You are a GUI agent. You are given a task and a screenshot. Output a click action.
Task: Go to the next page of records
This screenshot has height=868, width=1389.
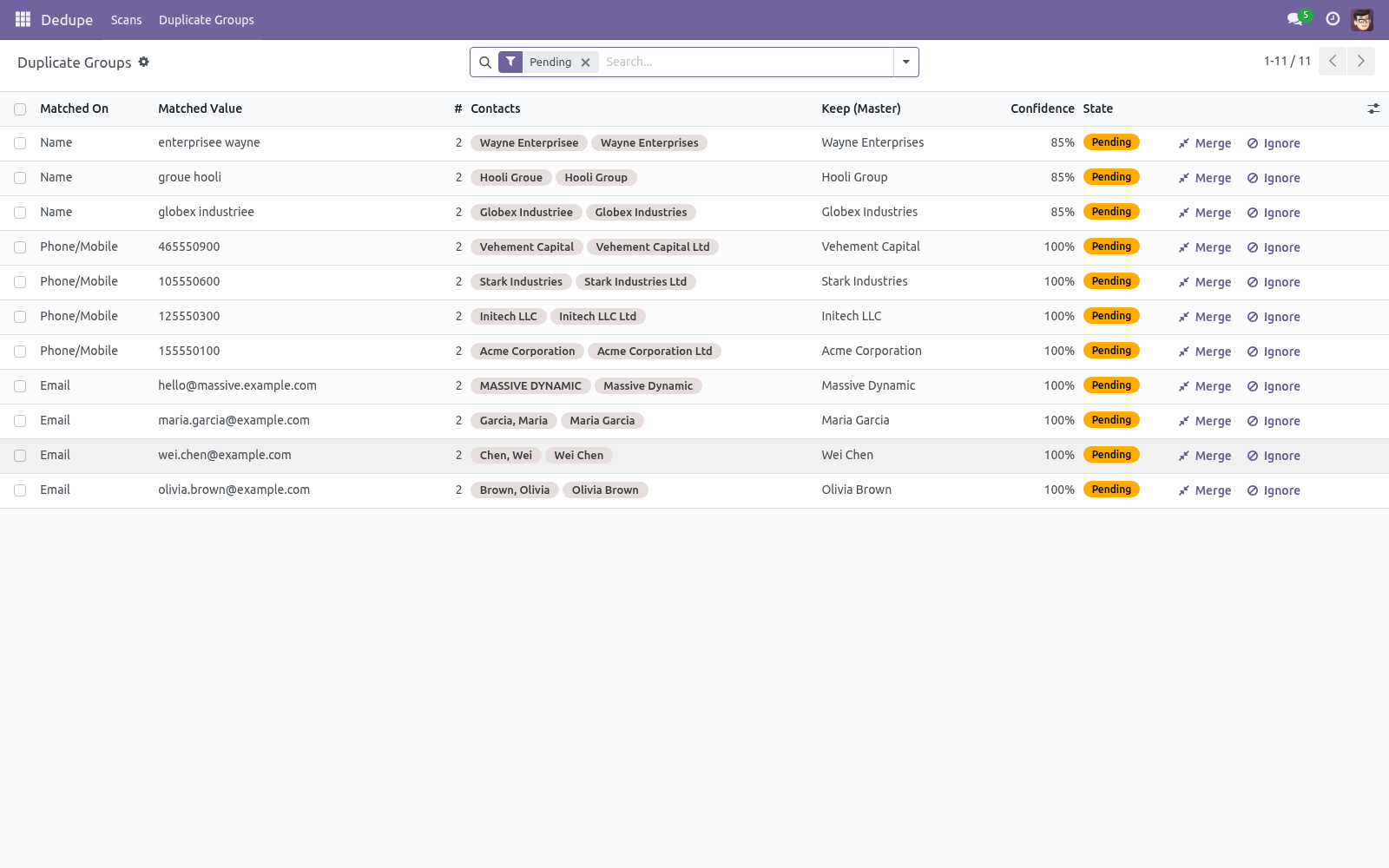coord(1361,62)
